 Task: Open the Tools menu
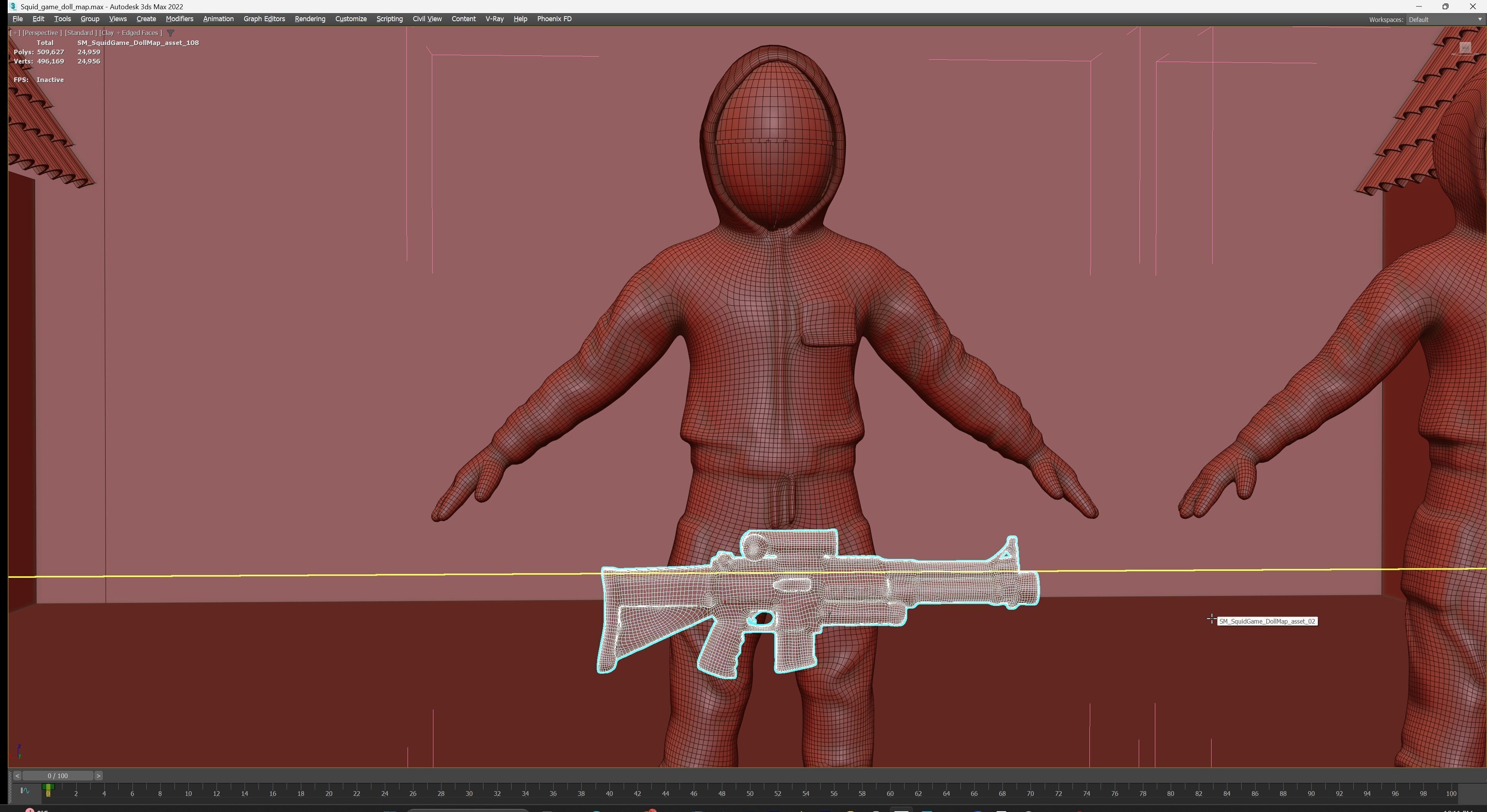pos(62,19)
